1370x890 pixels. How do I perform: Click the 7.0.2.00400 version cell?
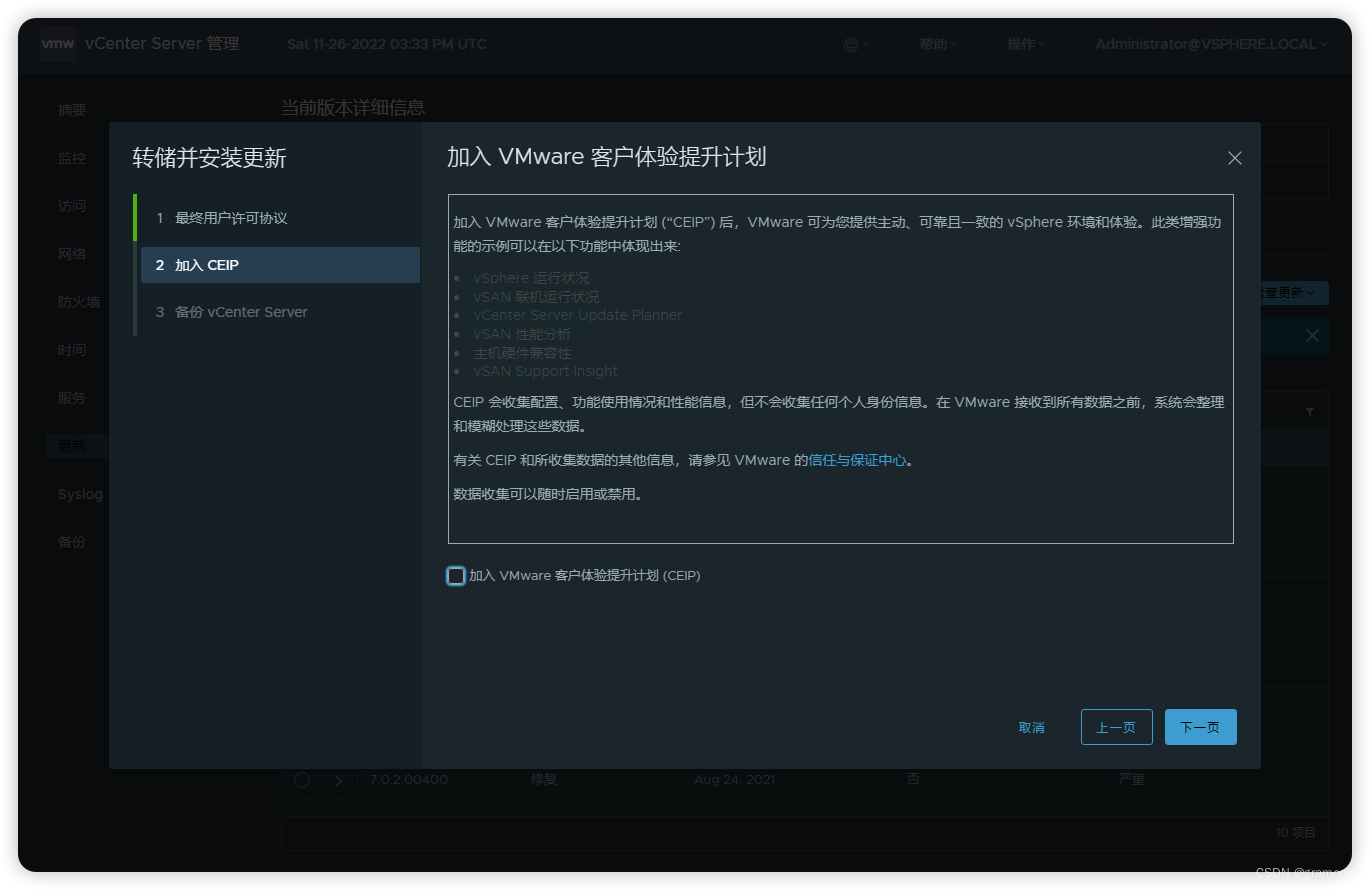click(x=409, y=780)
